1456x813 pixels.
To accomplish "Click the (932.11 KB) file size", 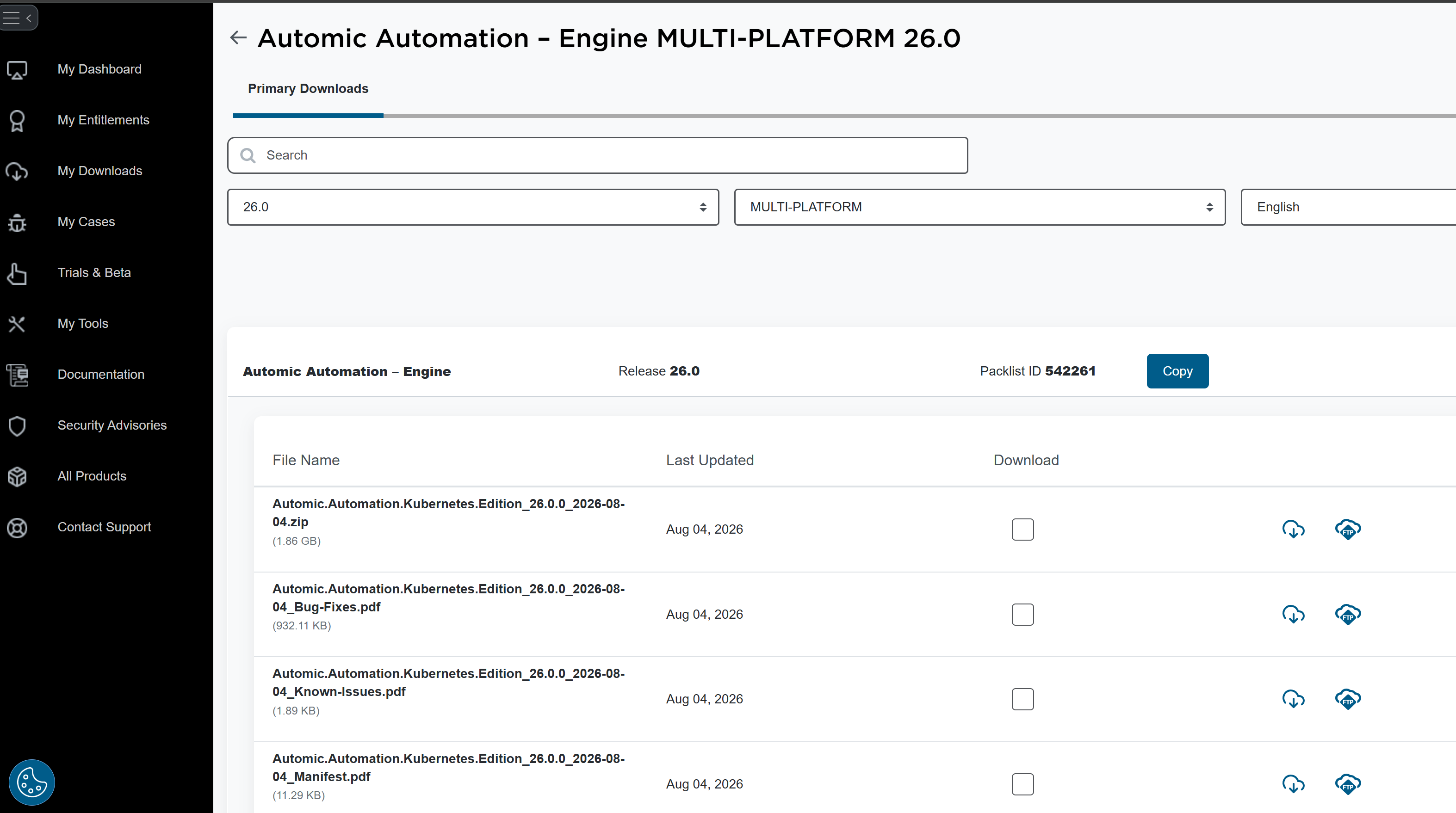I will (x=302, y=626).
